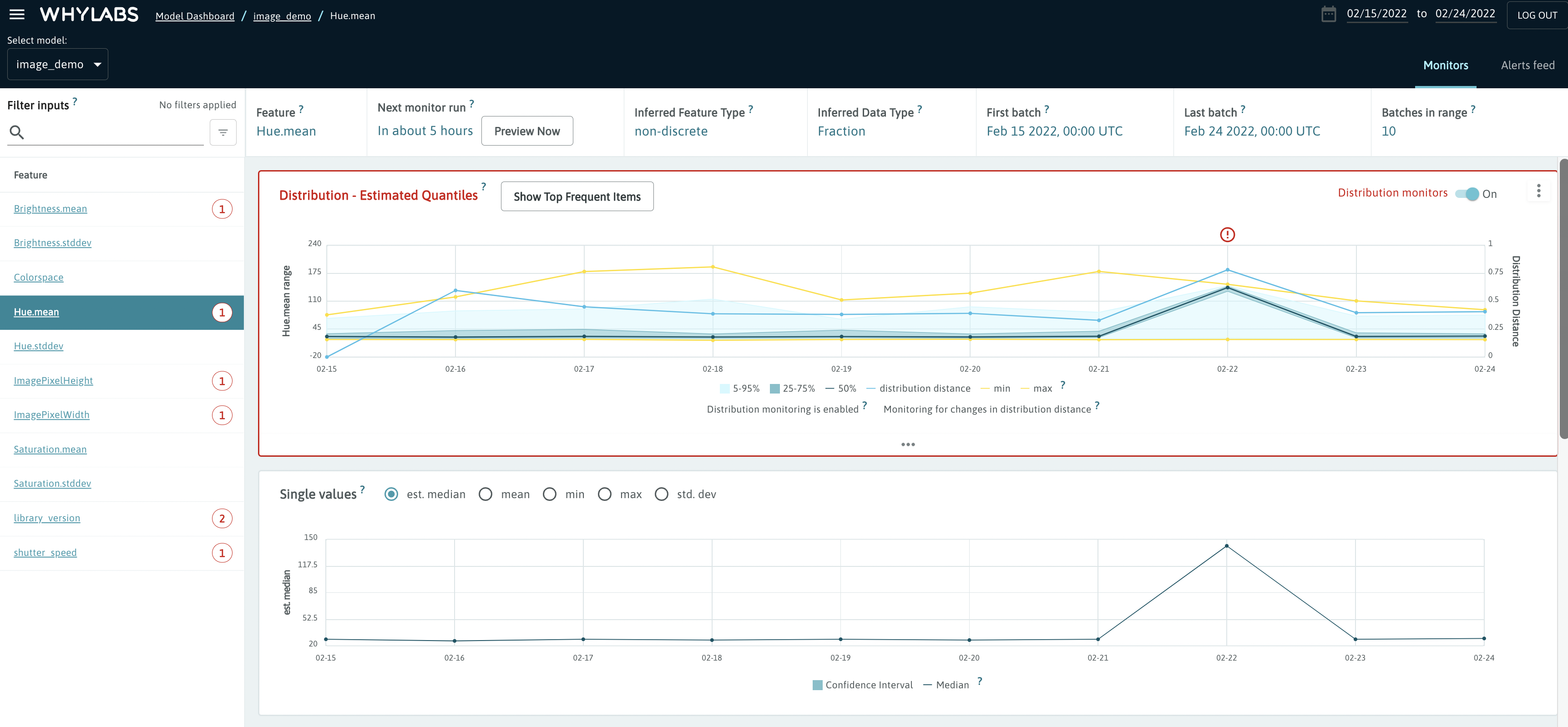
Task: Click the 02/15/2022 start date selector
Action: [x=1376, y=14]
